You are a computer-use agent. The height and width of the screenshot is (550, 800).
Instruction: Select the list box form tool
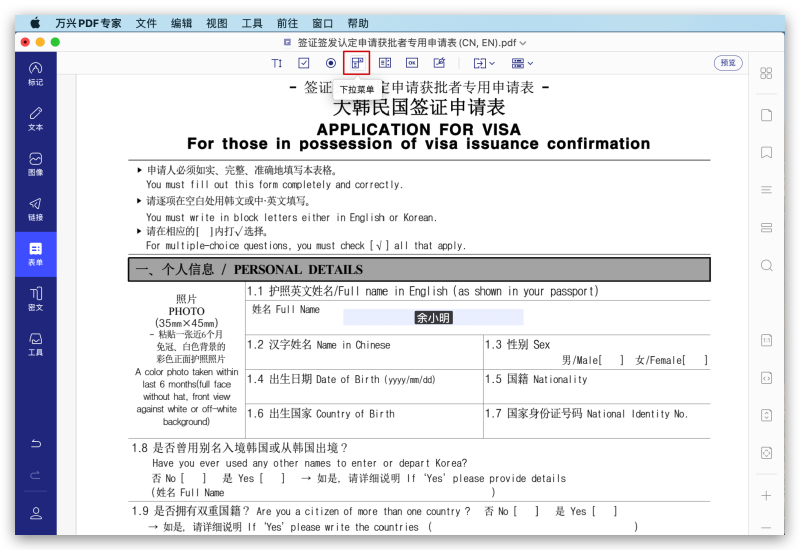(385, 63)
